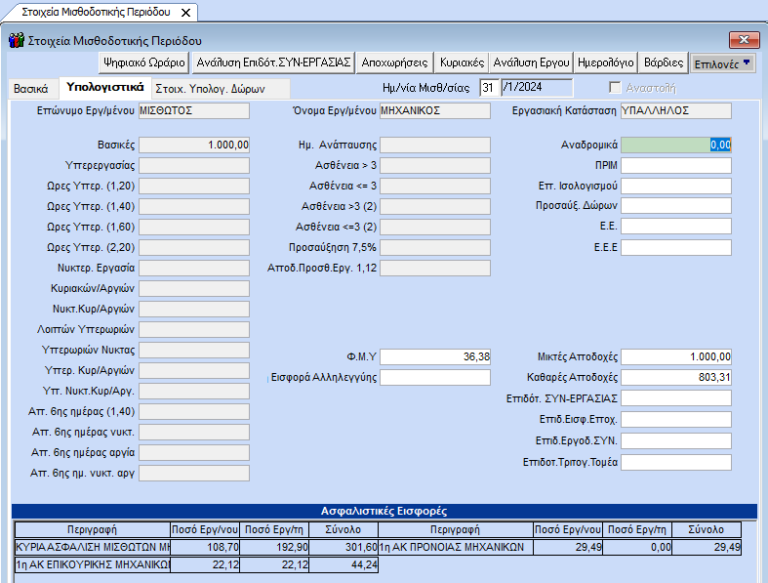
Task: Switch to the Βασικά tab
Action: click(31, 88)
